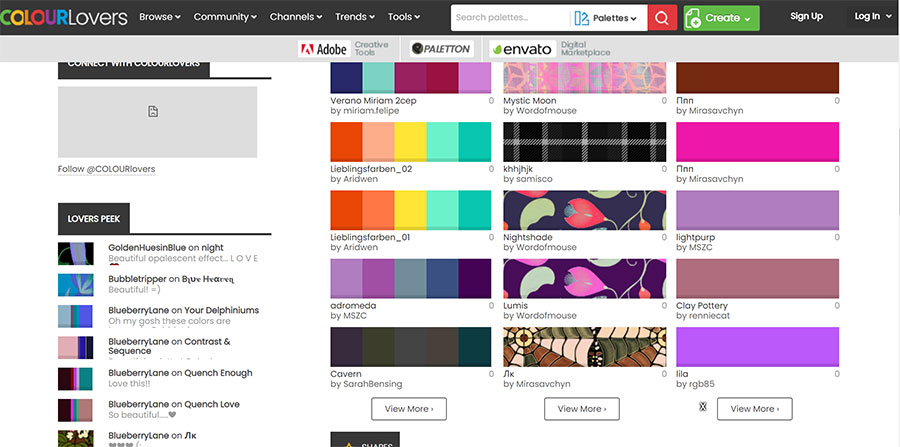This screenshot has width=900, height=447.
Task: Click the Nightshade pattern thumbnail
Action: pyautogui.click(x=584, y=210)
